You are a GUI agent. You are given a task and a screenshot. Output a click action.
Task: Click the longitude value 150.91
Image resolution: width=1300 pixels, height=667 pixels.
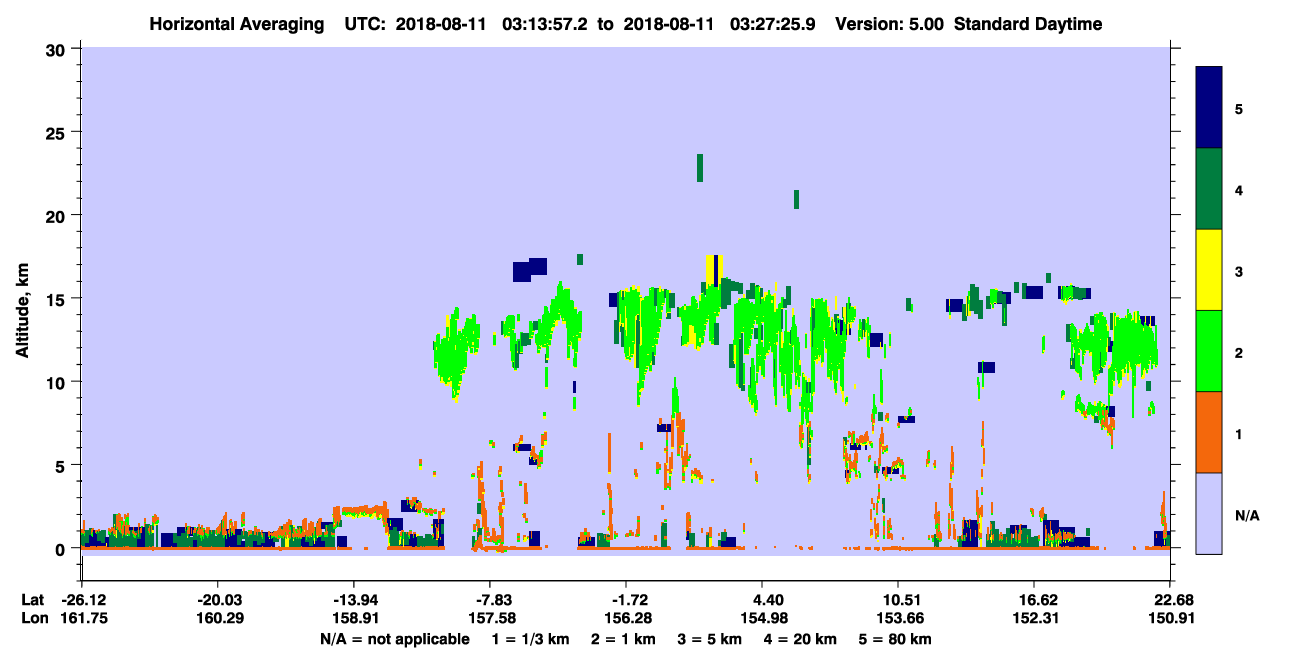(x=1170, y=618)
